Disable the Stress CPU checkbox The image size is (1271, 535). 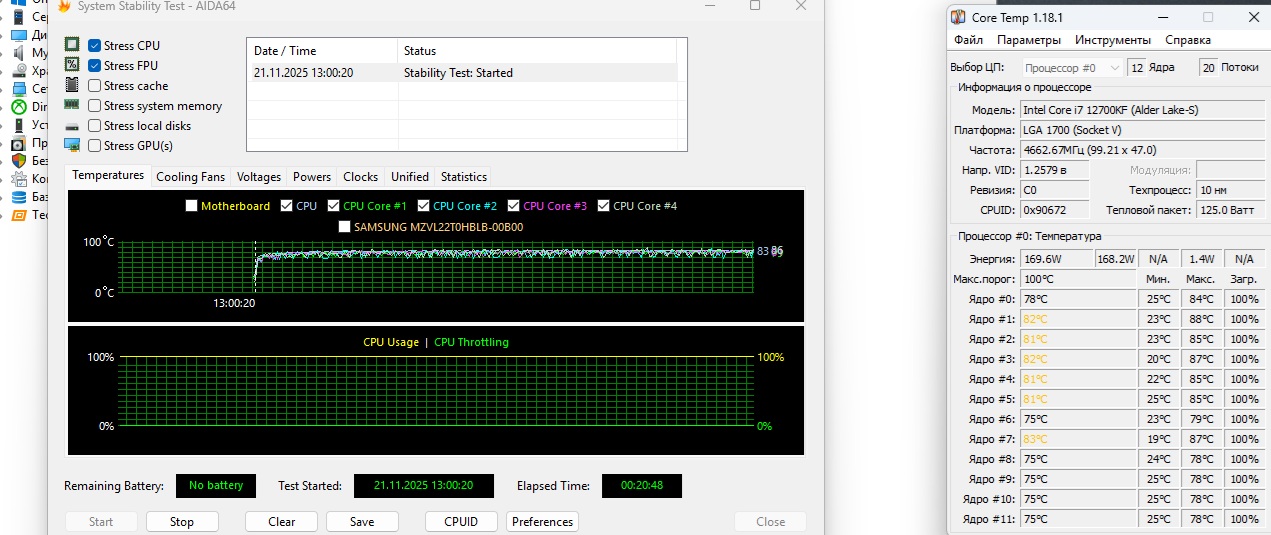[x=94, y=45]
